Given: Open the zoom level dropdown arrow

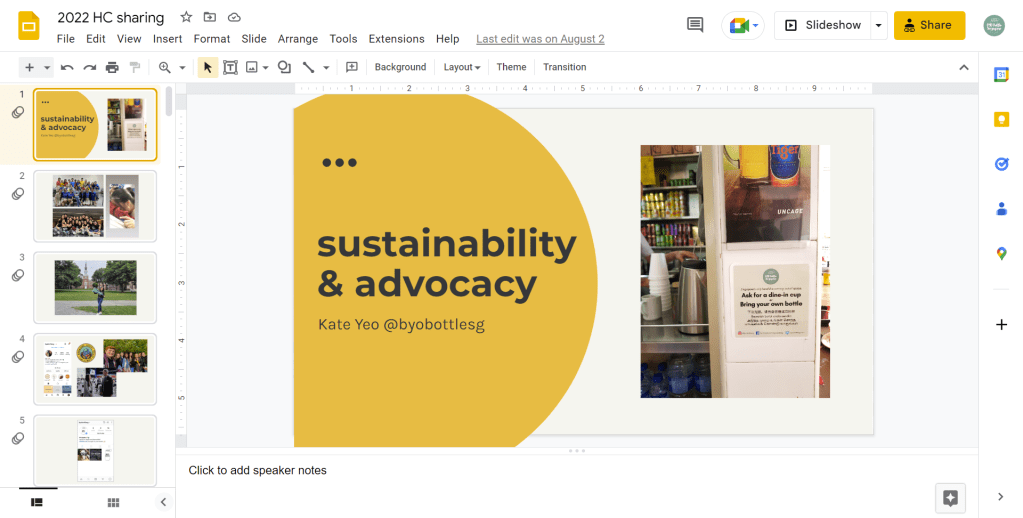Looking at the screenshot, I should click(182, 67).
